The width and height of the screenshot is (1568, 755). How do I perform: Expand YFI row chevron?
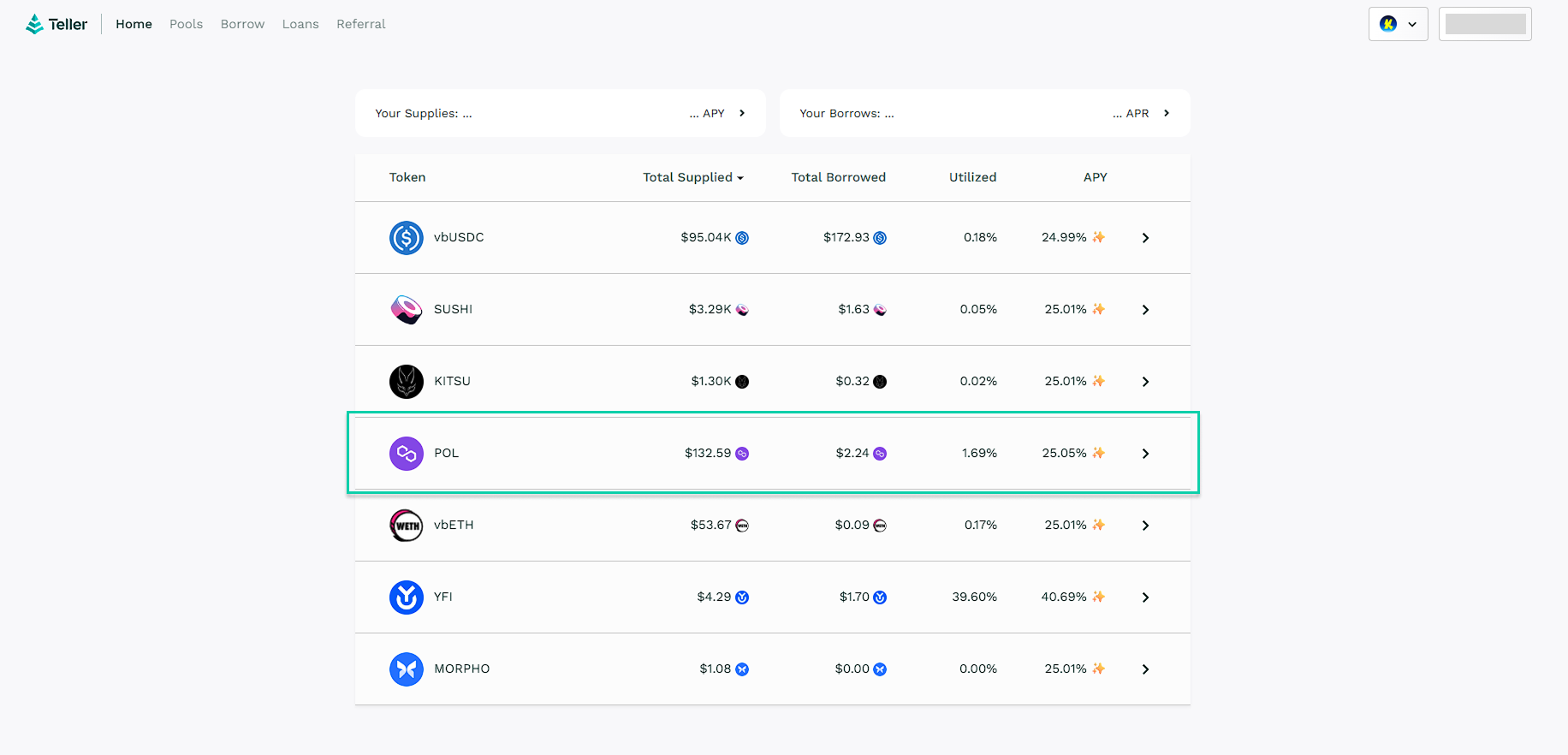pos(1145,597)
